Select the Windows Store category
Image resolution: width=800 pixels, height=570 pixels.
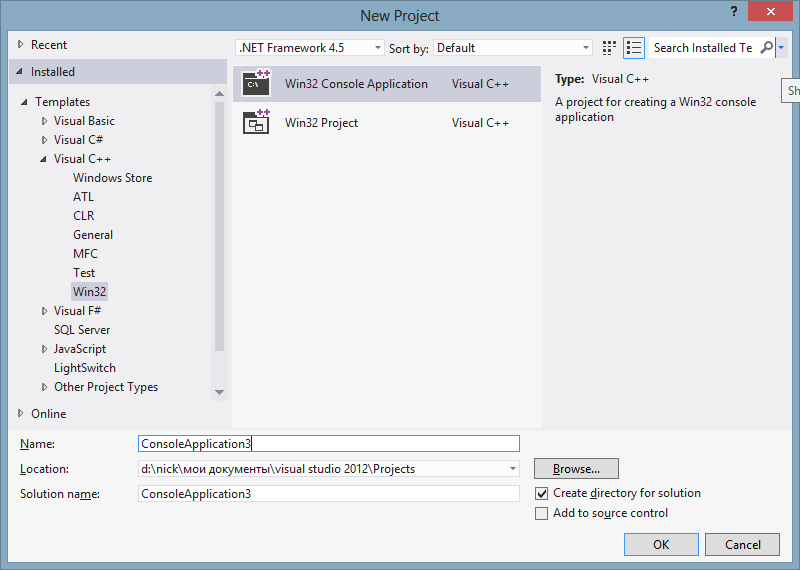(x=112, y=178)
